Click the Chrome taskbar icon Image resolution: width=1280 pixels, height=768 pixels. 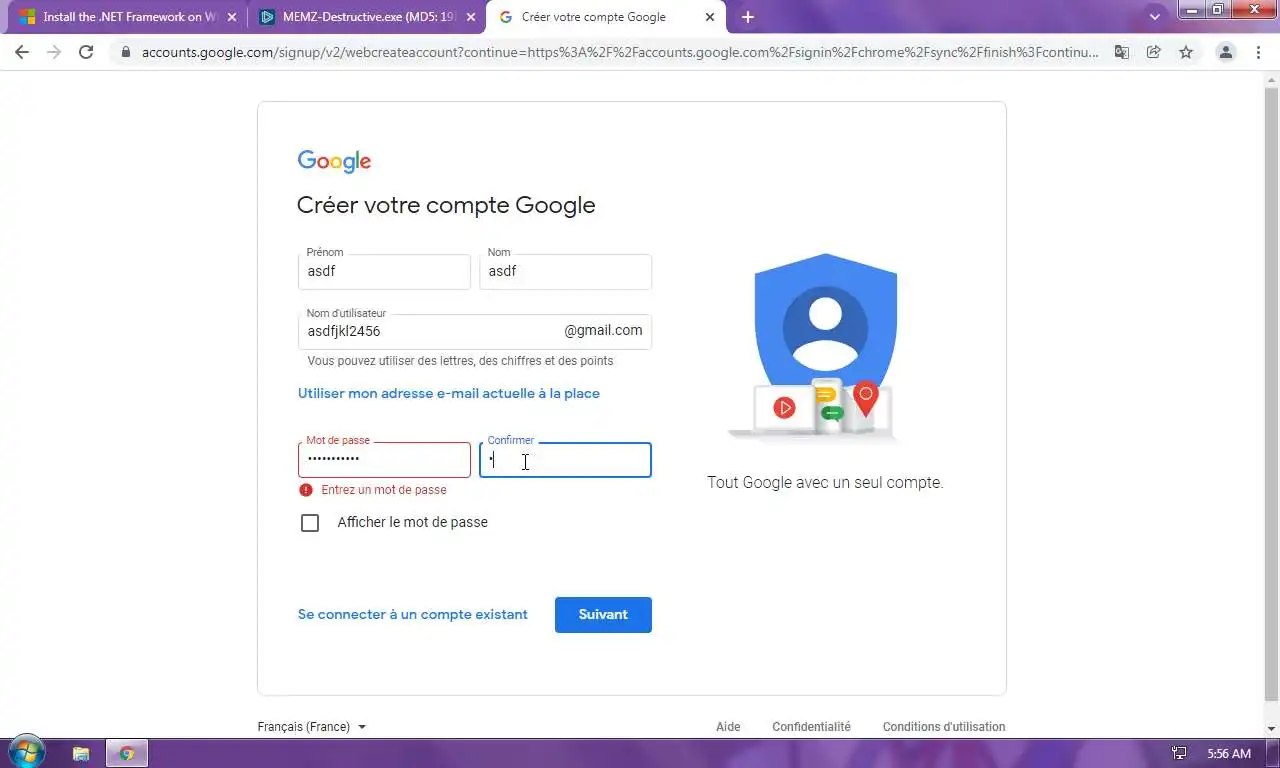pyautogui.click(x=127, y=754)
